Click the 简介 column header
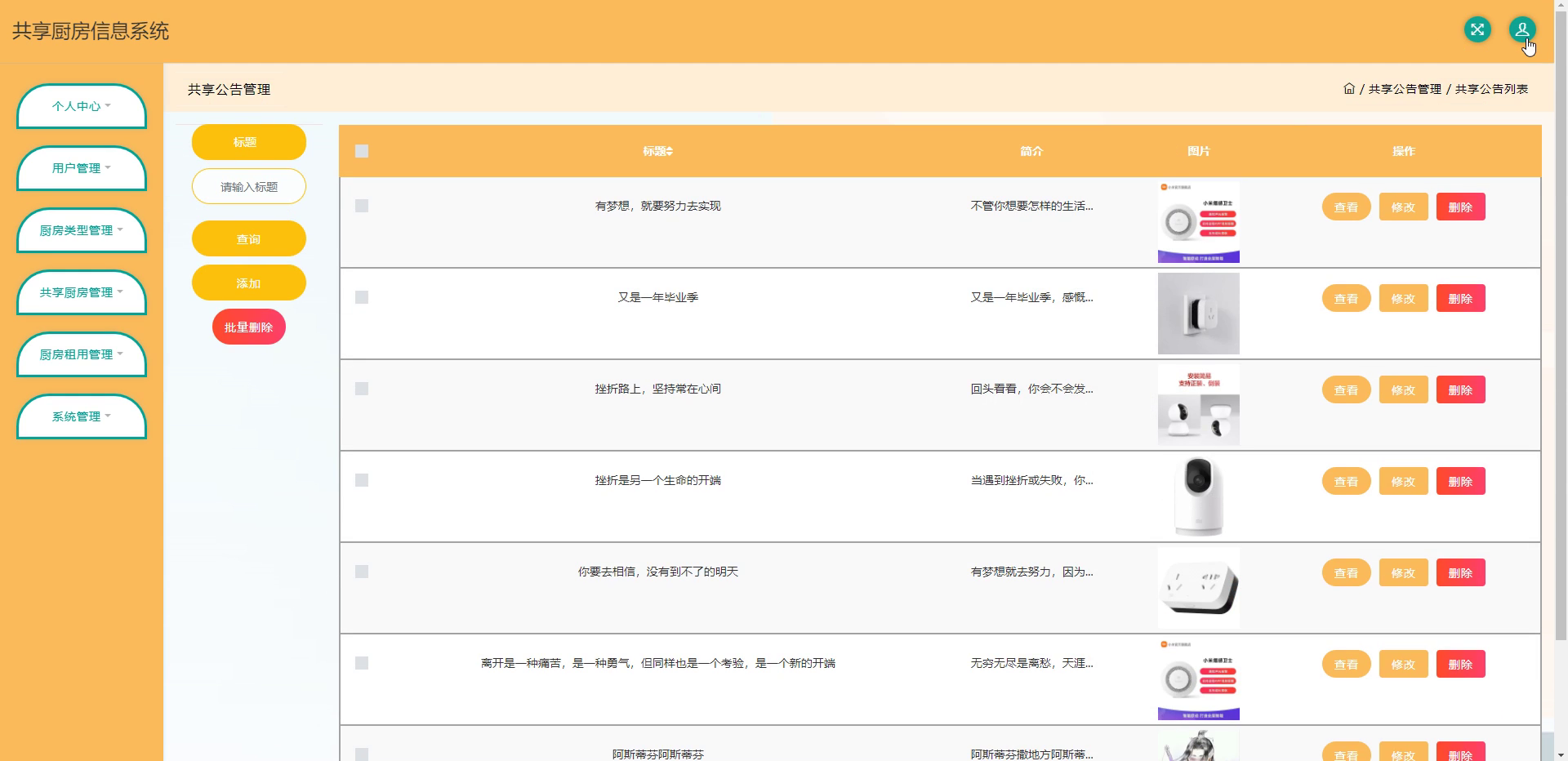Screen dimensions: 1568x761 click(1031, 151)
